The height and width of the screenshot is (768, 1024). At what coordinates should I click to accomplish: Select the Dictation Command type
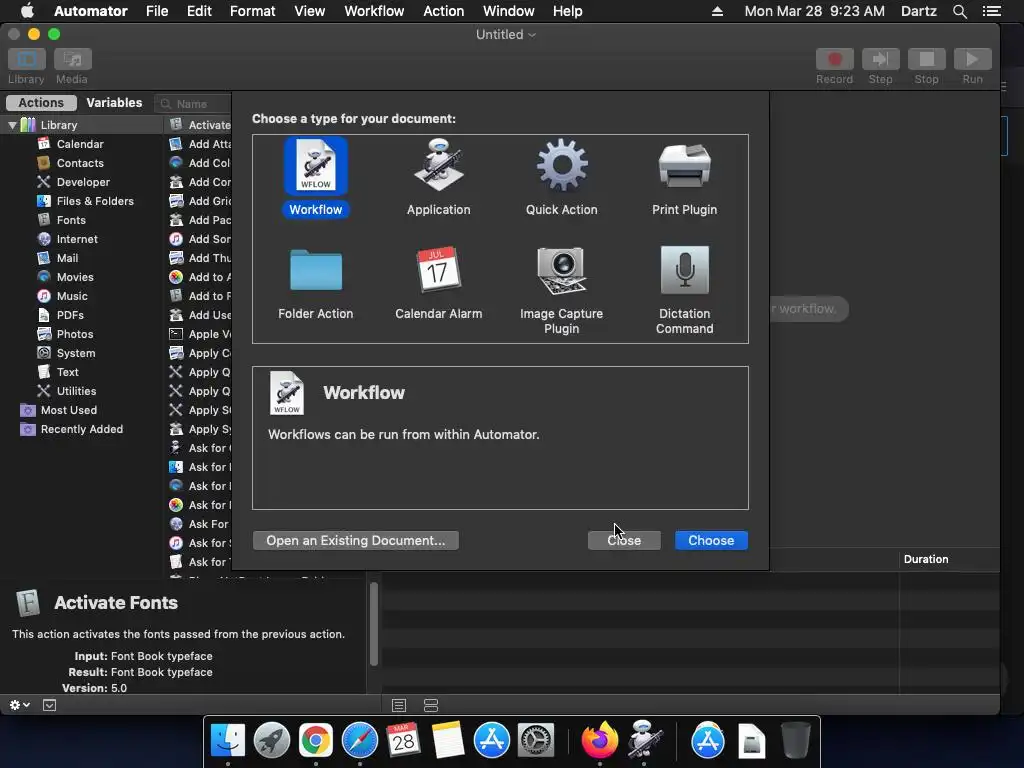pyautogui.click(x=684, y=291)
